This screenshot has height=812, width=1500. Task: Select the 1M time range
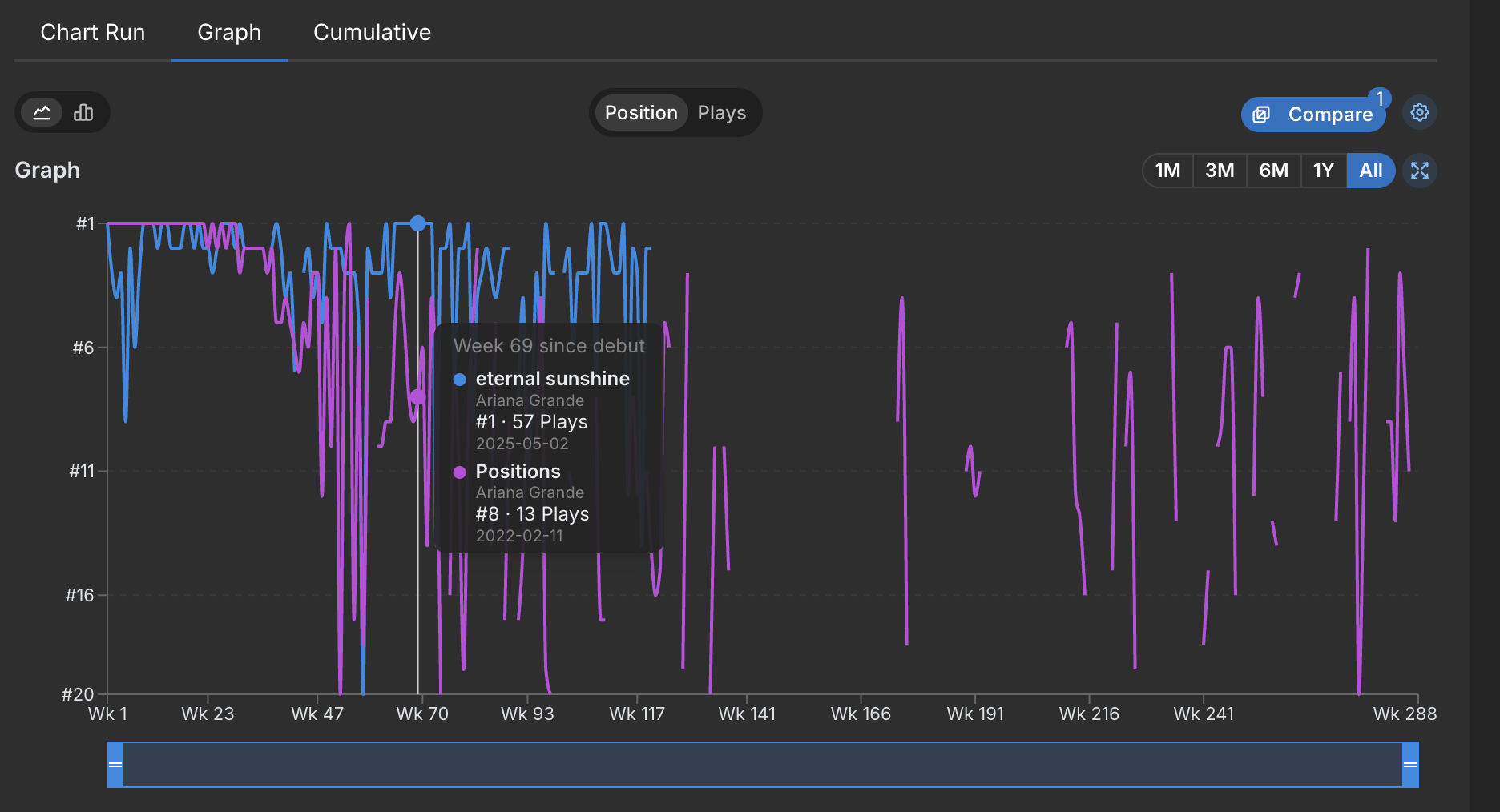pos(1168,171)
